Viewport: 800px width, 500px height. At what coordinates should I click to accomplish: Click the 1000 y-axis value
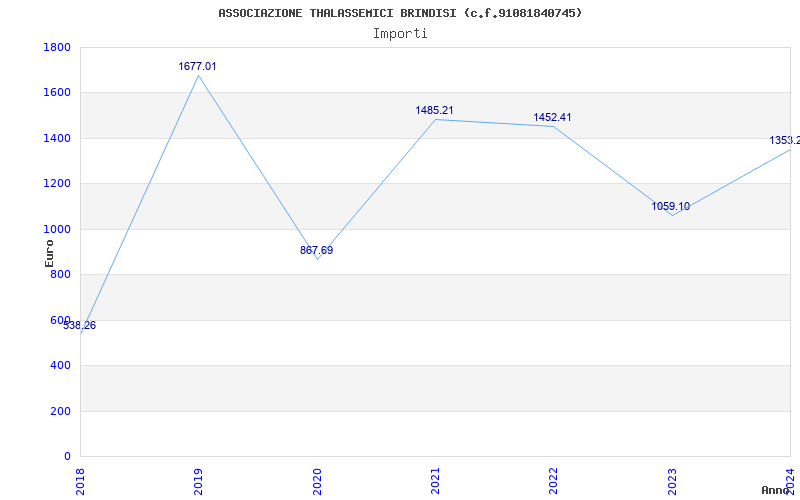[57, 230]
